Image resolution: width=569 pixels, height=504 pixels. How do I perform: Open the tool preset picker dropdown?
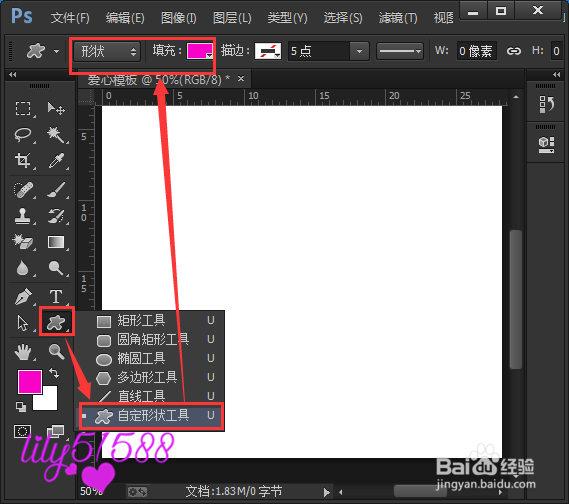click(56, 51)
